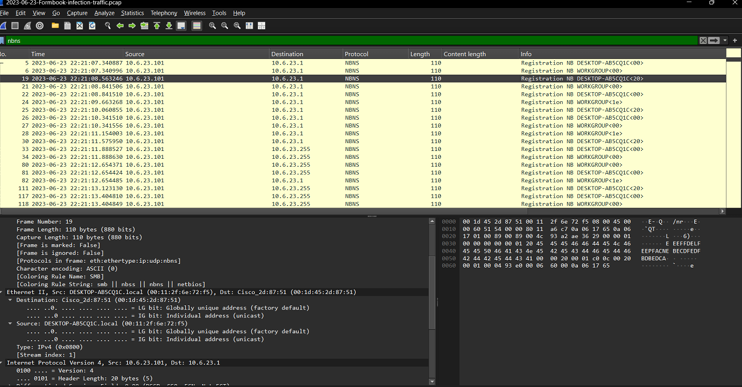Collapse the Internet Protocol Version 4 node
Screen dimensions: 742x387
point(2,363)
